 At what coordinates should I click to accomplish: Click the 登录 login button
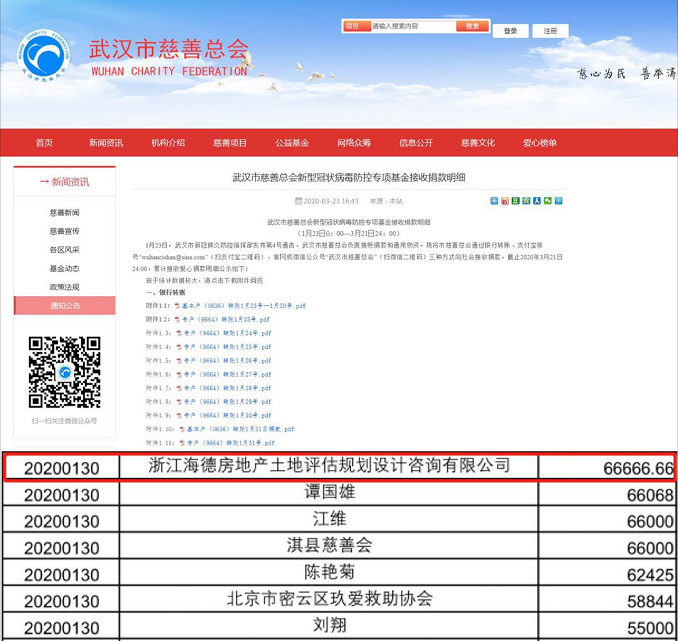click(x=511, y=31)
